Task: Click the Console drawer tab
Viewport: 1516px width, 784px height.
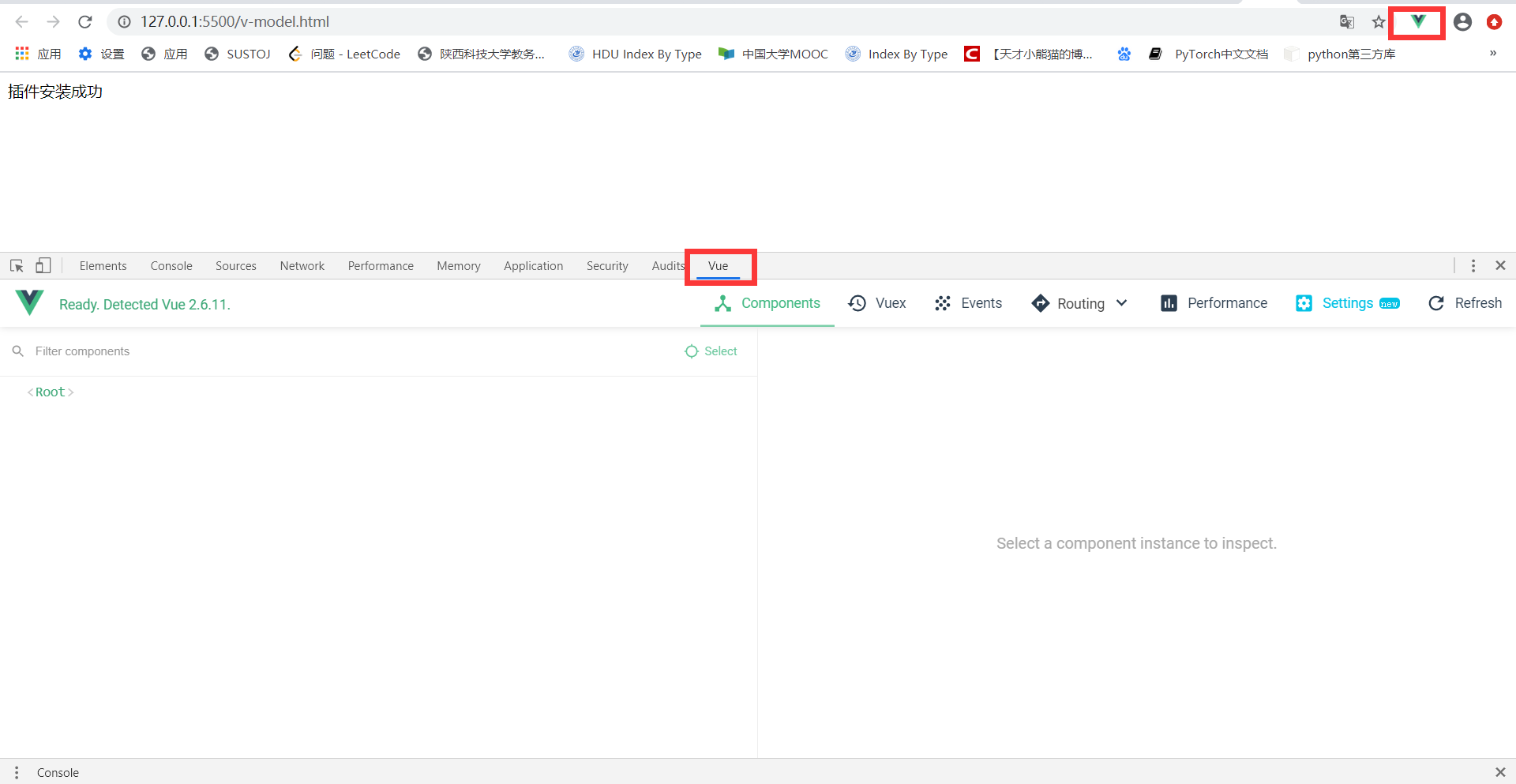Action: coord(58,773)
